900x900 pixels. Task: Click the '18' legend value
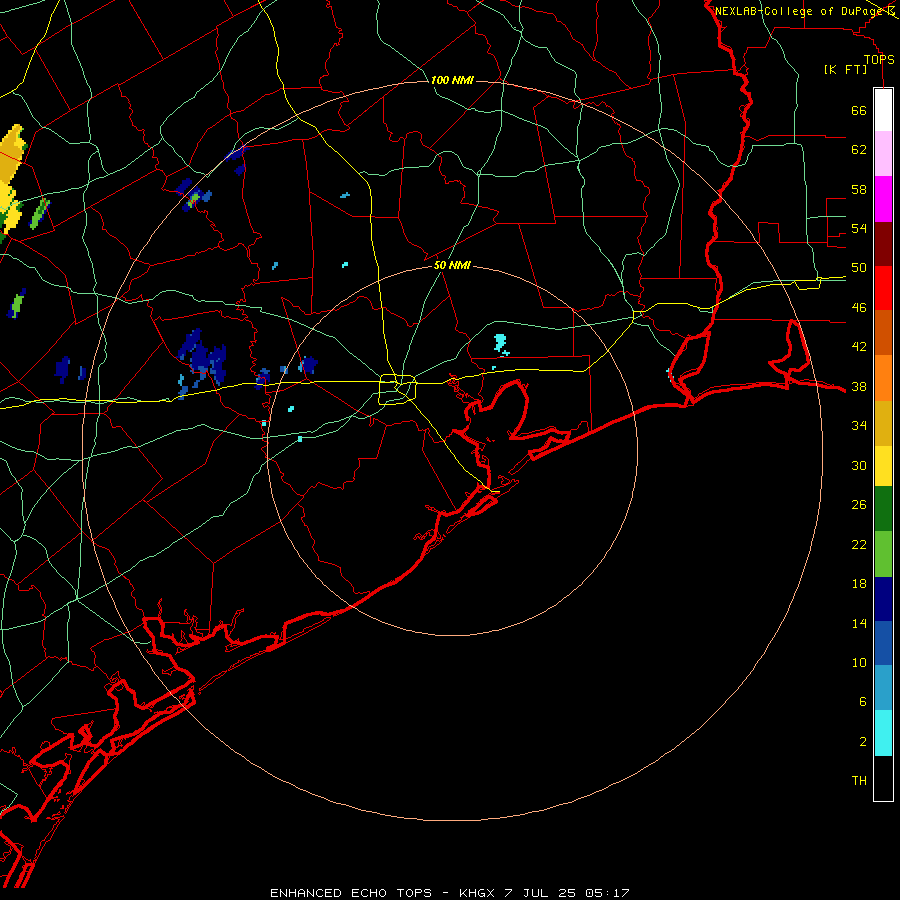point(859,584)
